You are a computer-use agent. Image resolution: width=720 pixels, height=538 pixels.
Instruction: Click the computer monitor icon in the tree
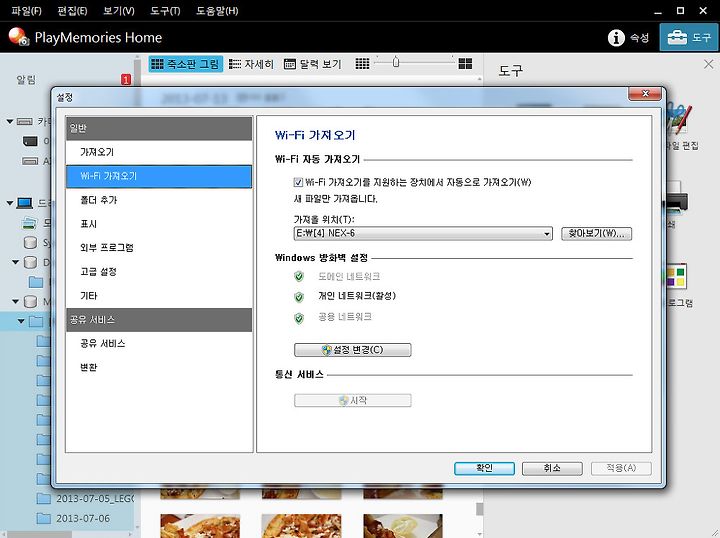point(24,202)
